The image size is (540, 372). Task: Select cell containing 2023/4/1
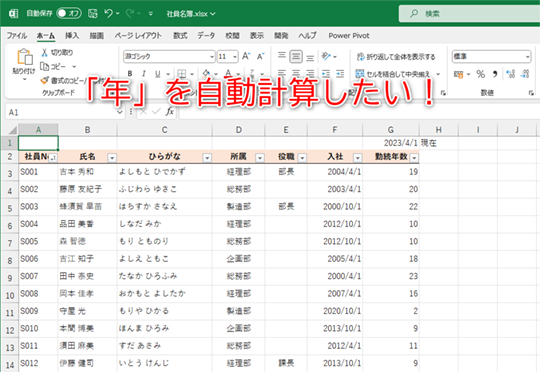coord(391,143)
